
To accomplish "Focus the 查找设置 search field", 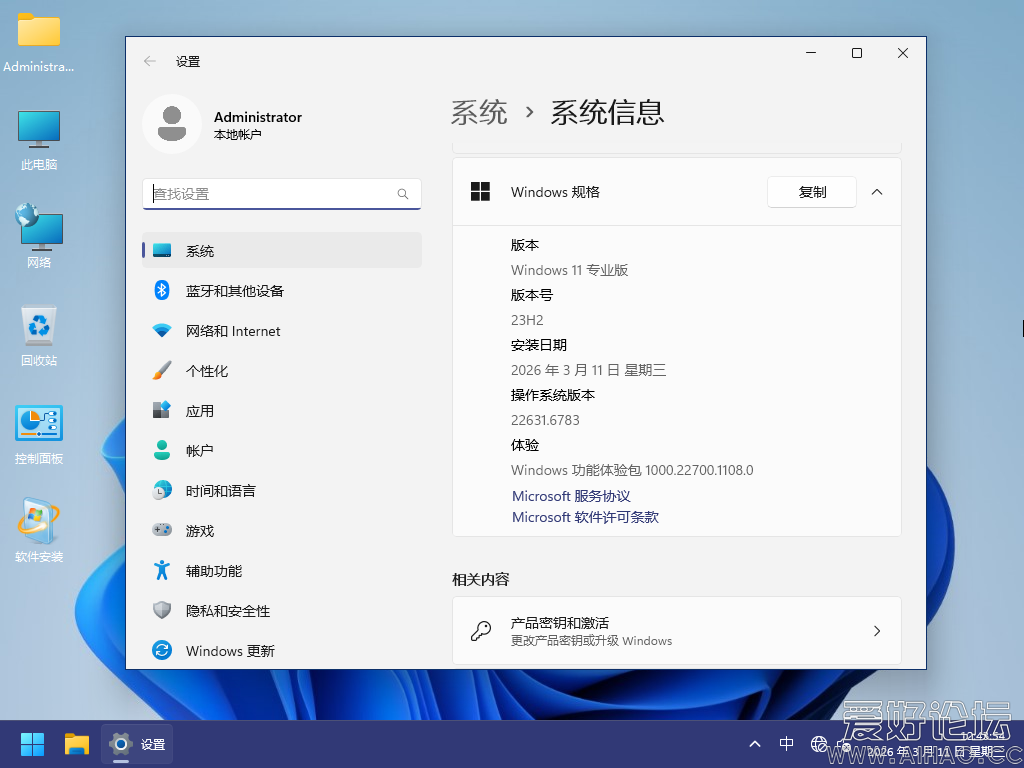I will 281,194.
